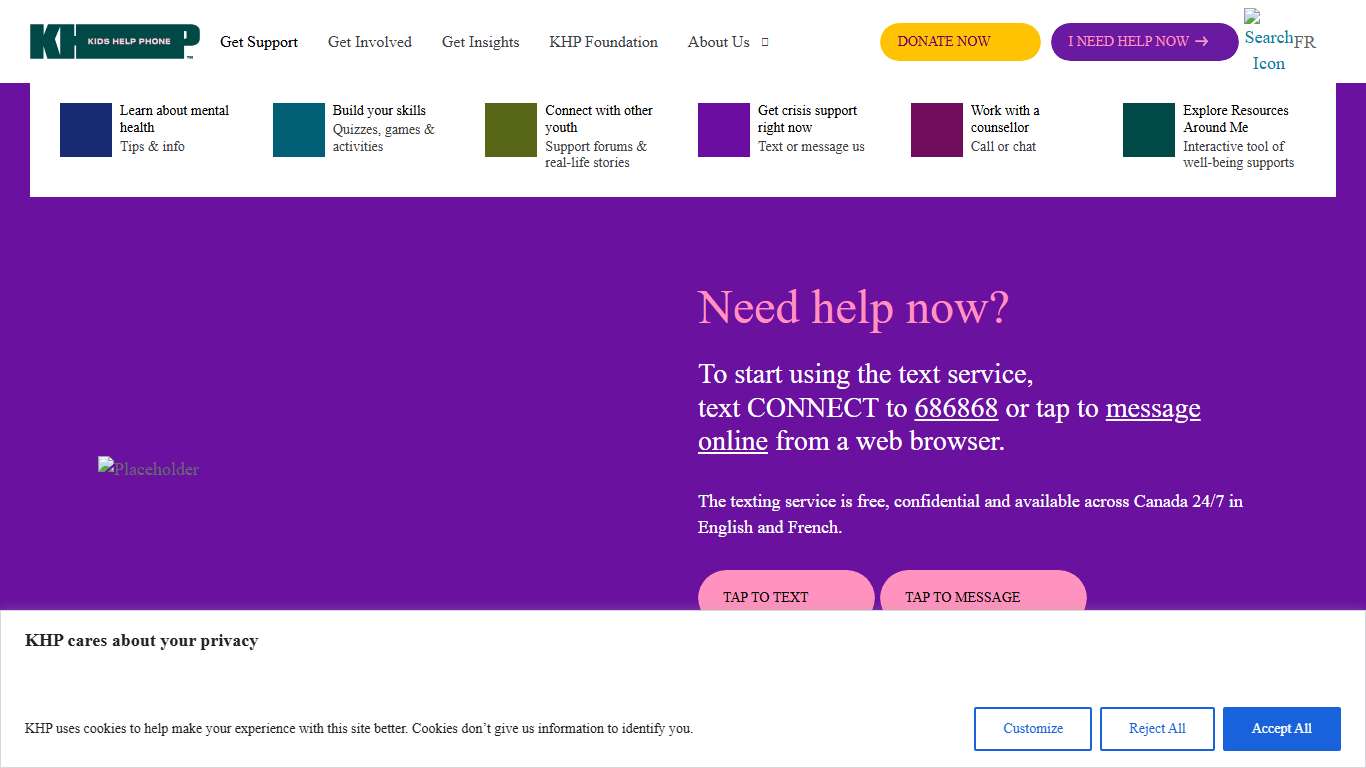The width and height of the screenshot is (1366, 768).
Task: Open the Get Support menu
Action: (259, 42)
